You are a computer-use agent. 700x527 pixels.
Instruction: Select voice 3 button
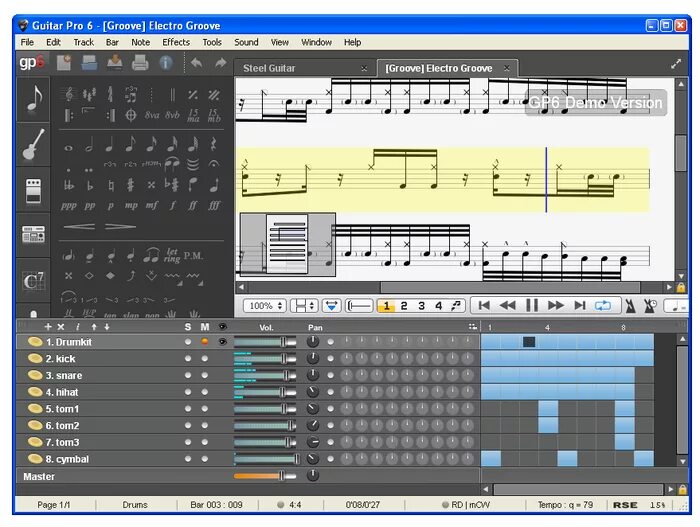pos(421,306)
